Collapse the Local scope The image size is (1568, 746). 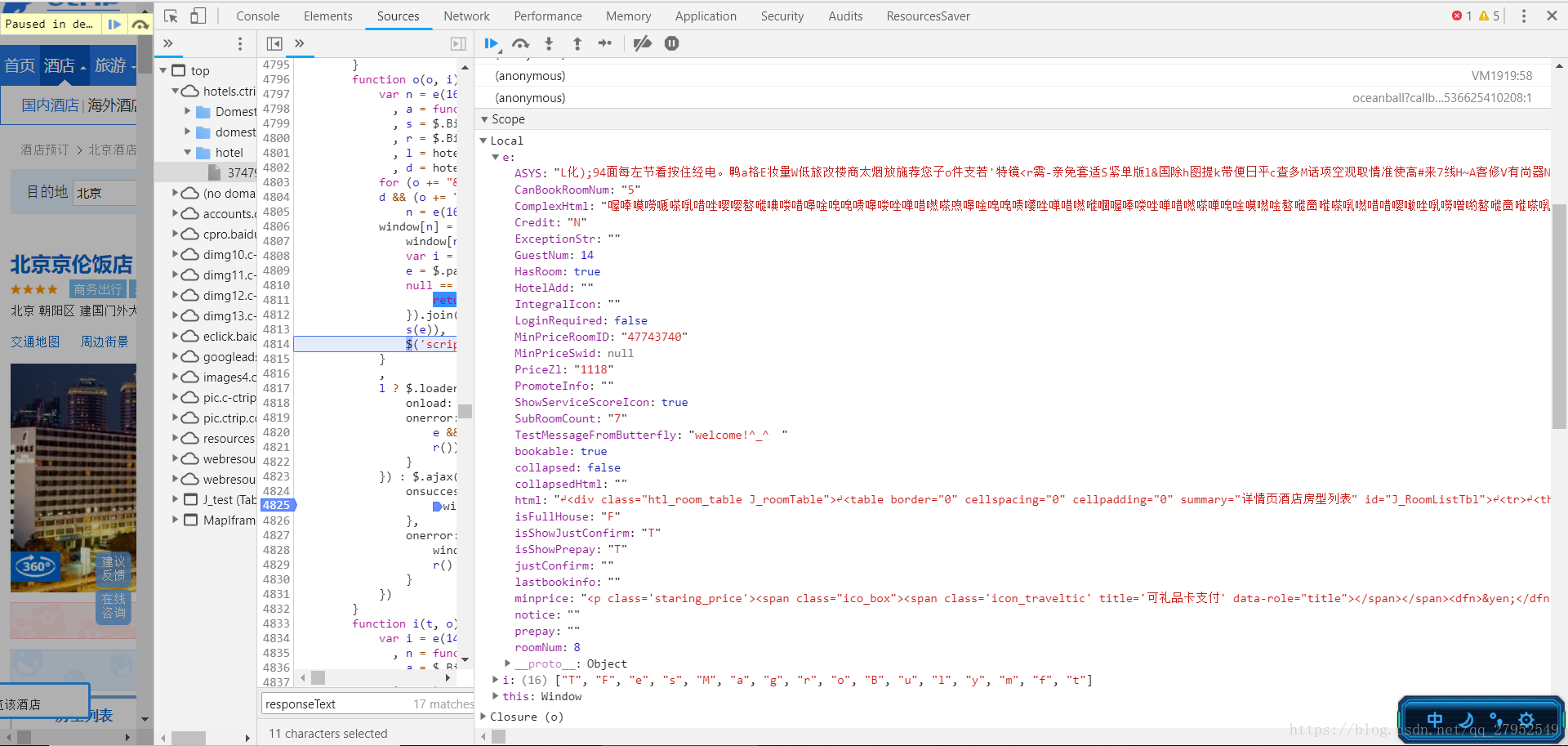click(x=483, y=141)
